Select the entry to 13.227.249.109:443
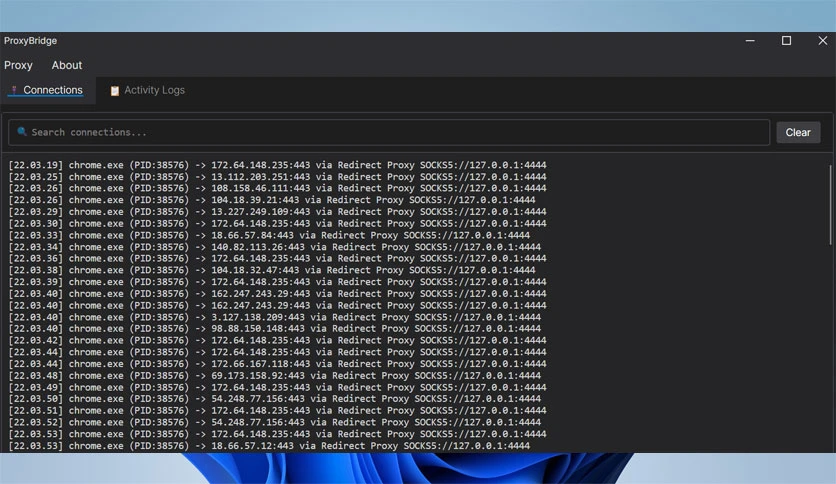The height and width of the screenshot is (484, 836). coord(277,212)
